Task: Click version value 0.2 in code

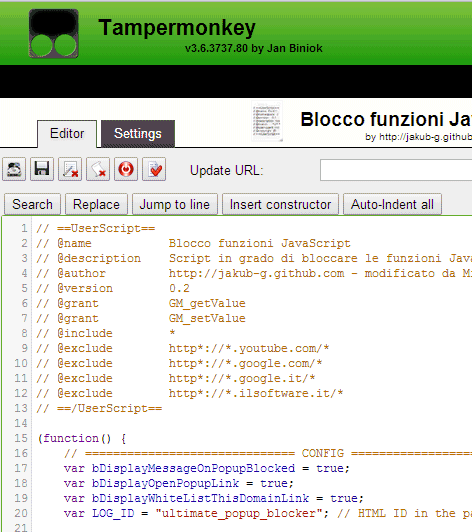Action: pyautogui.click(x=179, y=288)
